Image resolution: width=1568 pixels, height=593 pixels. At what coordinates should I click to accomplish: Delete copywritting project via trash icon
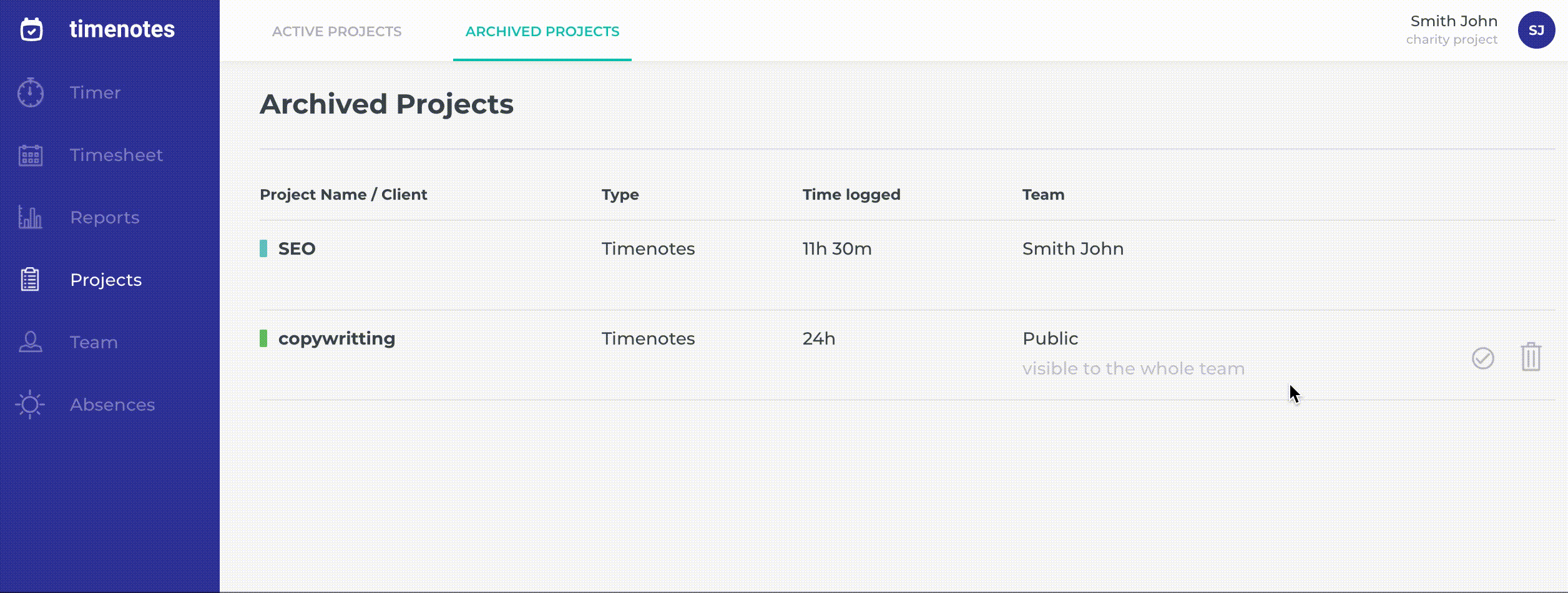point(1531,357)
